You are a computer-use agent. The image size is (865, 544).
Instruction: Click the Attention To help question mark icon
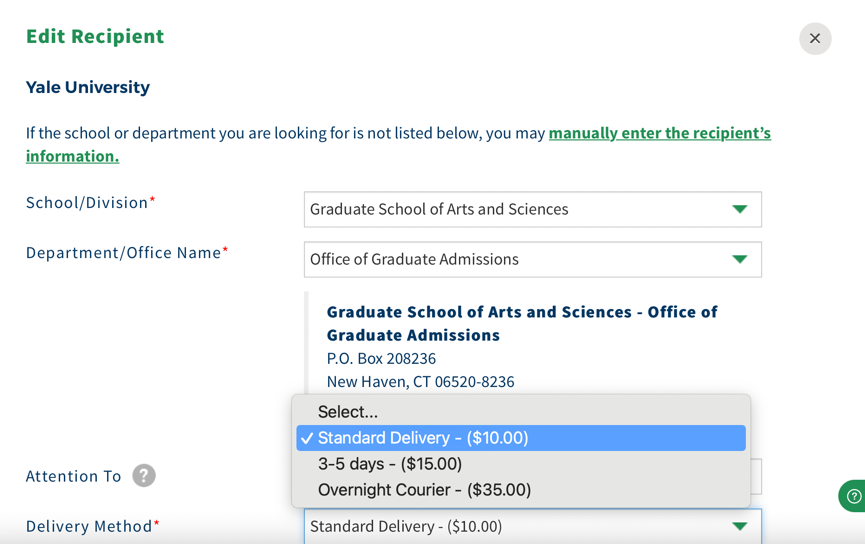pos(144,476)
